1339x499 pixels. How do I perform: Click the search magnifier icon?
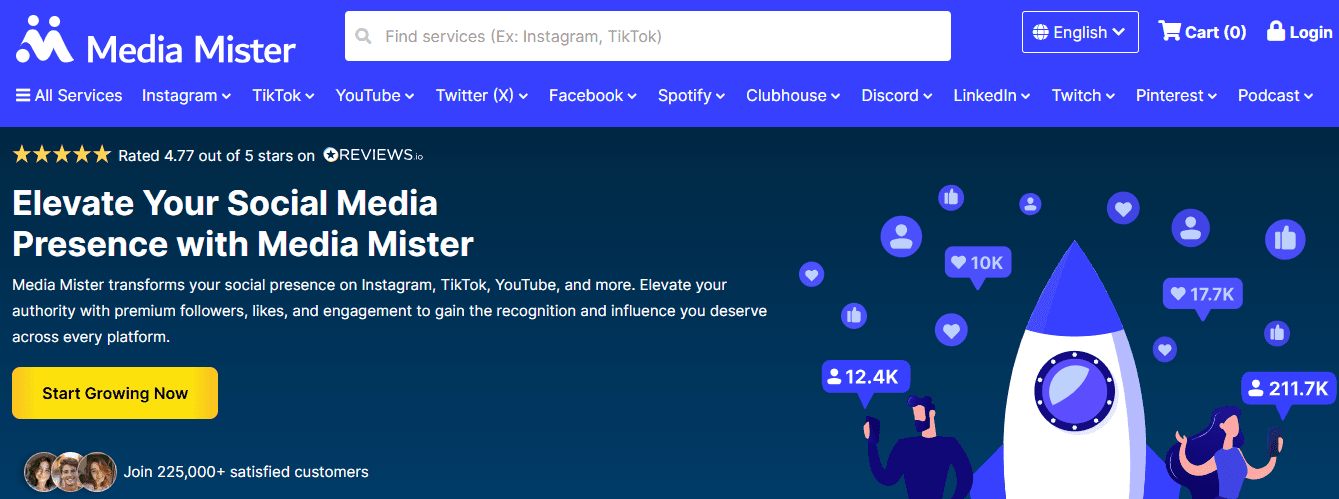(x=363, y=36)
